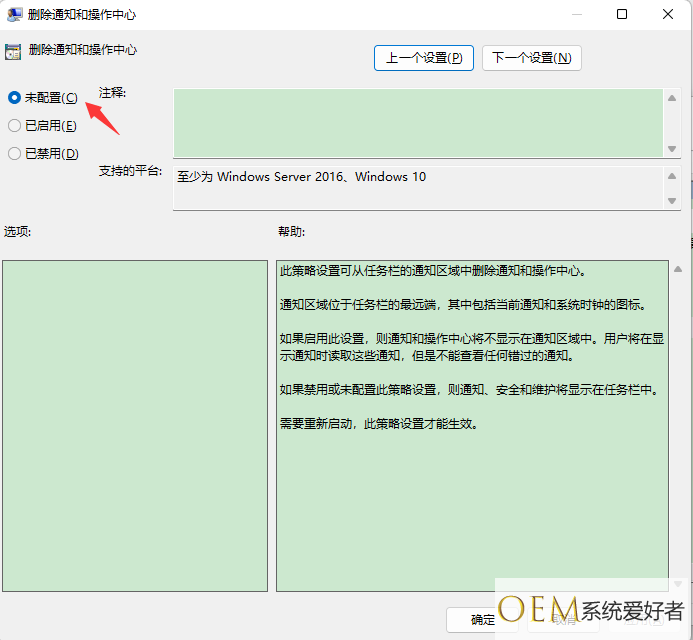Click the 删除通知和操作中心 title bar text

pos(83,15)
